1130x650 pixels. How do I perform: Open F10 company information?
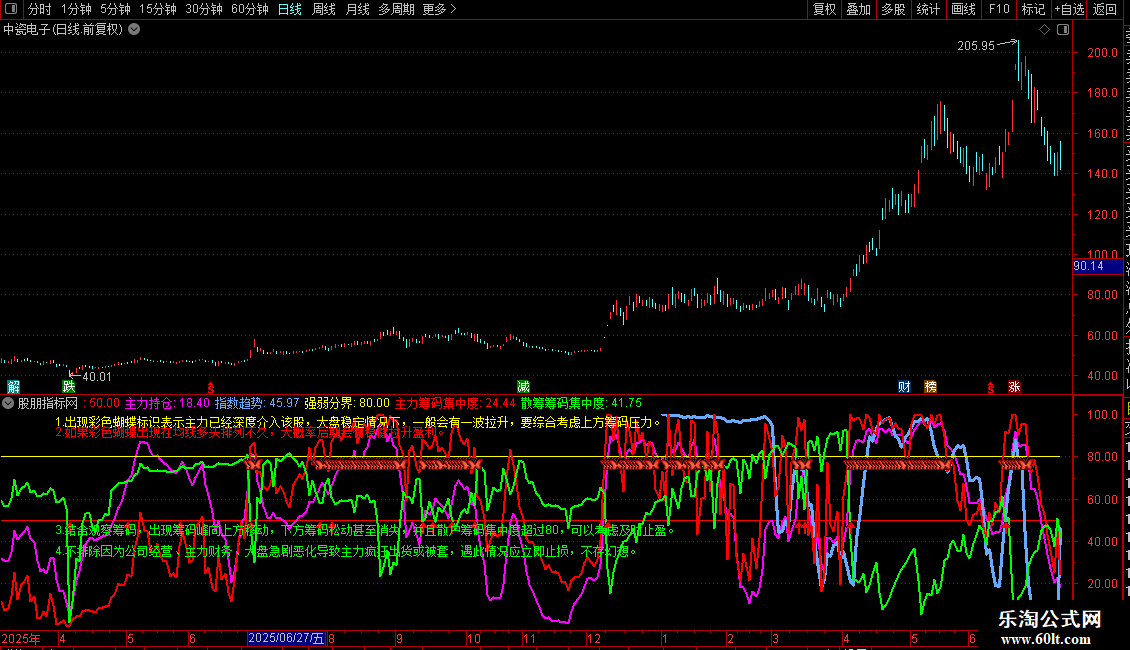[999, 9]
